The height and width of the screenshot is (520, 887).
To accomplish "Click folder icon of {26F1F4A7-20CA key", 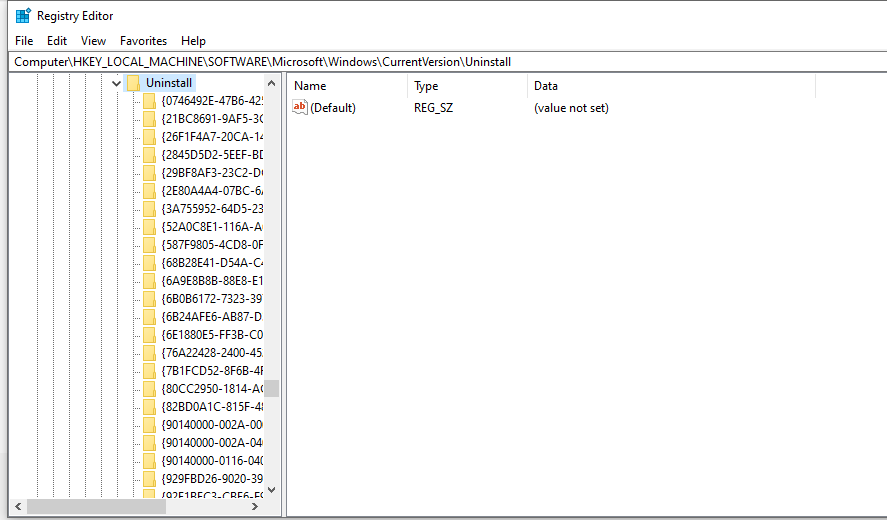I will (149, 137).
